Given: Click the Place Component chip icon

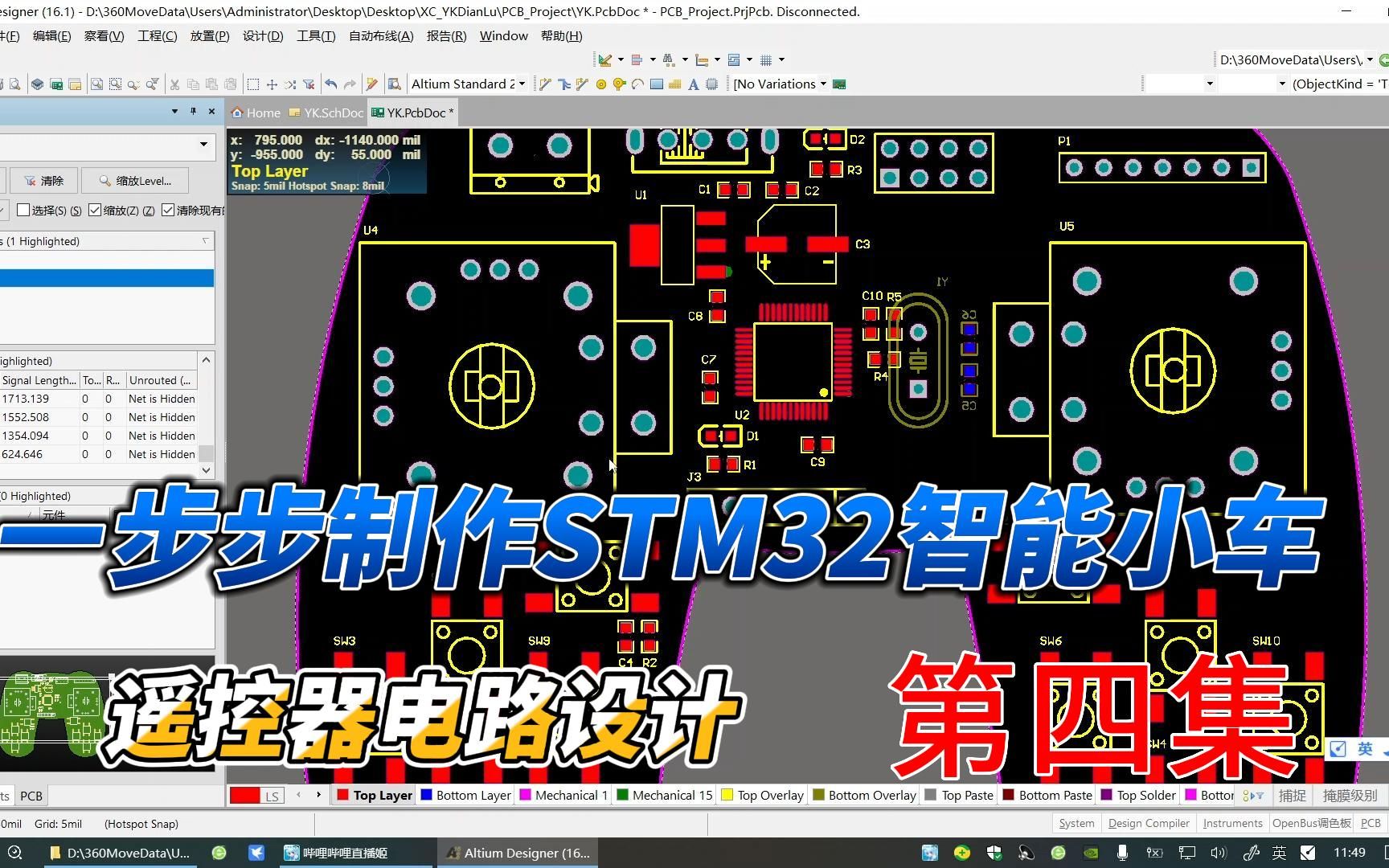Looking at the screenshot, I should tap(711, 84).
